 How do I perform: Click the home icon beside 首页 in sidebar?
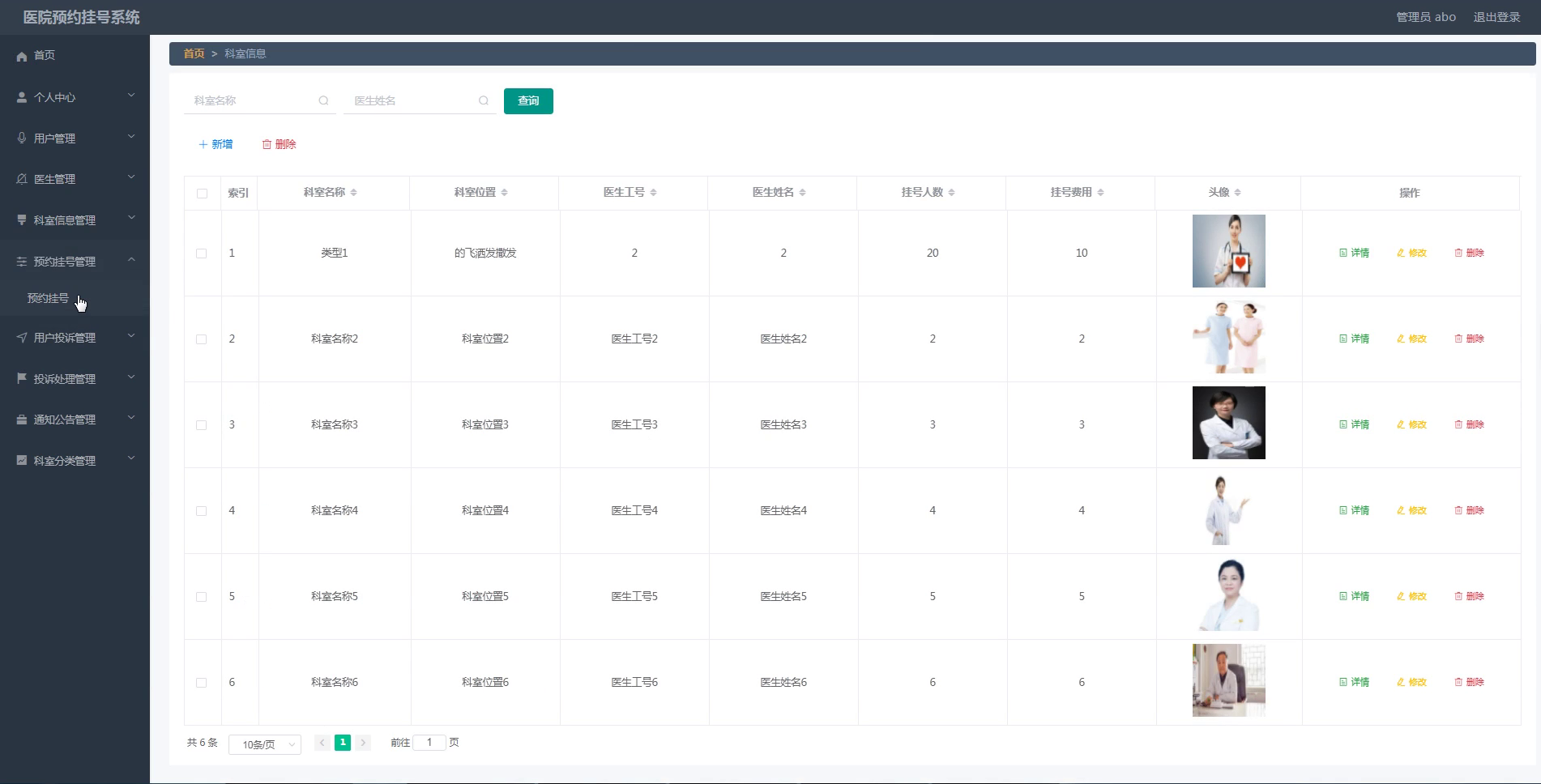[x=22, y=56]
